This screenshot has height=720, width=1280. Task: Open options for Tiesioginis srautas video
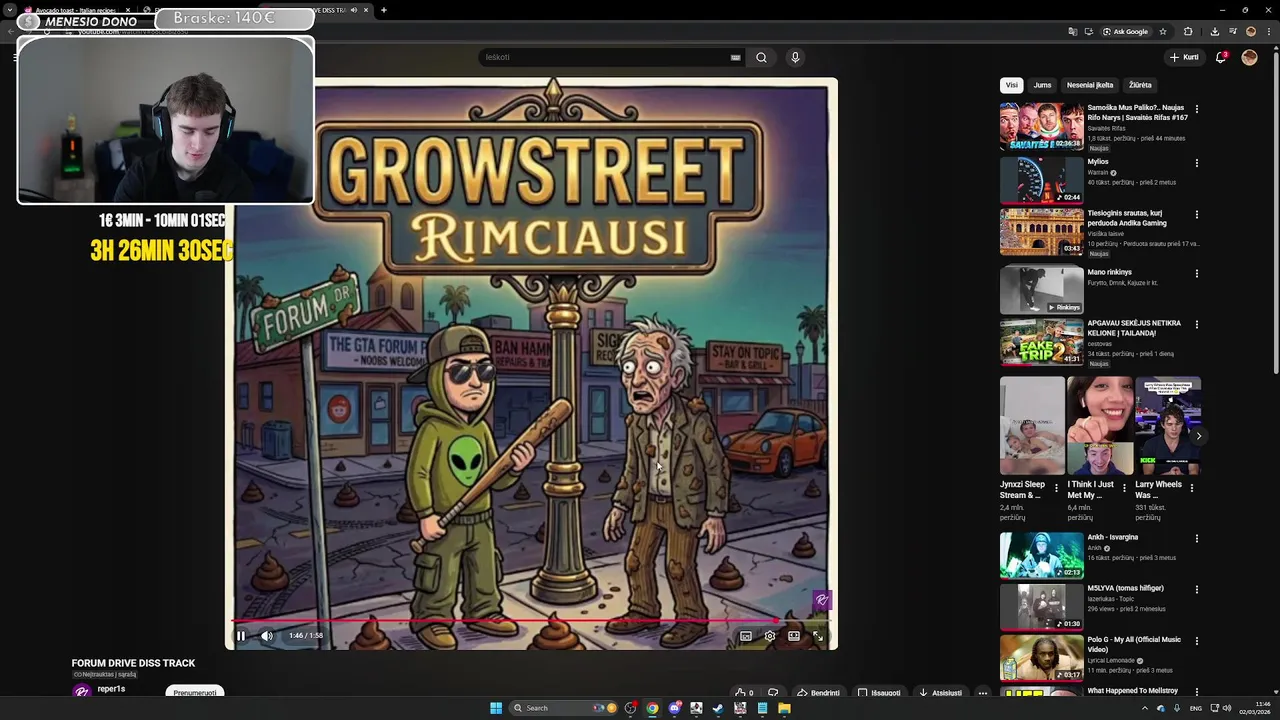1196,214
